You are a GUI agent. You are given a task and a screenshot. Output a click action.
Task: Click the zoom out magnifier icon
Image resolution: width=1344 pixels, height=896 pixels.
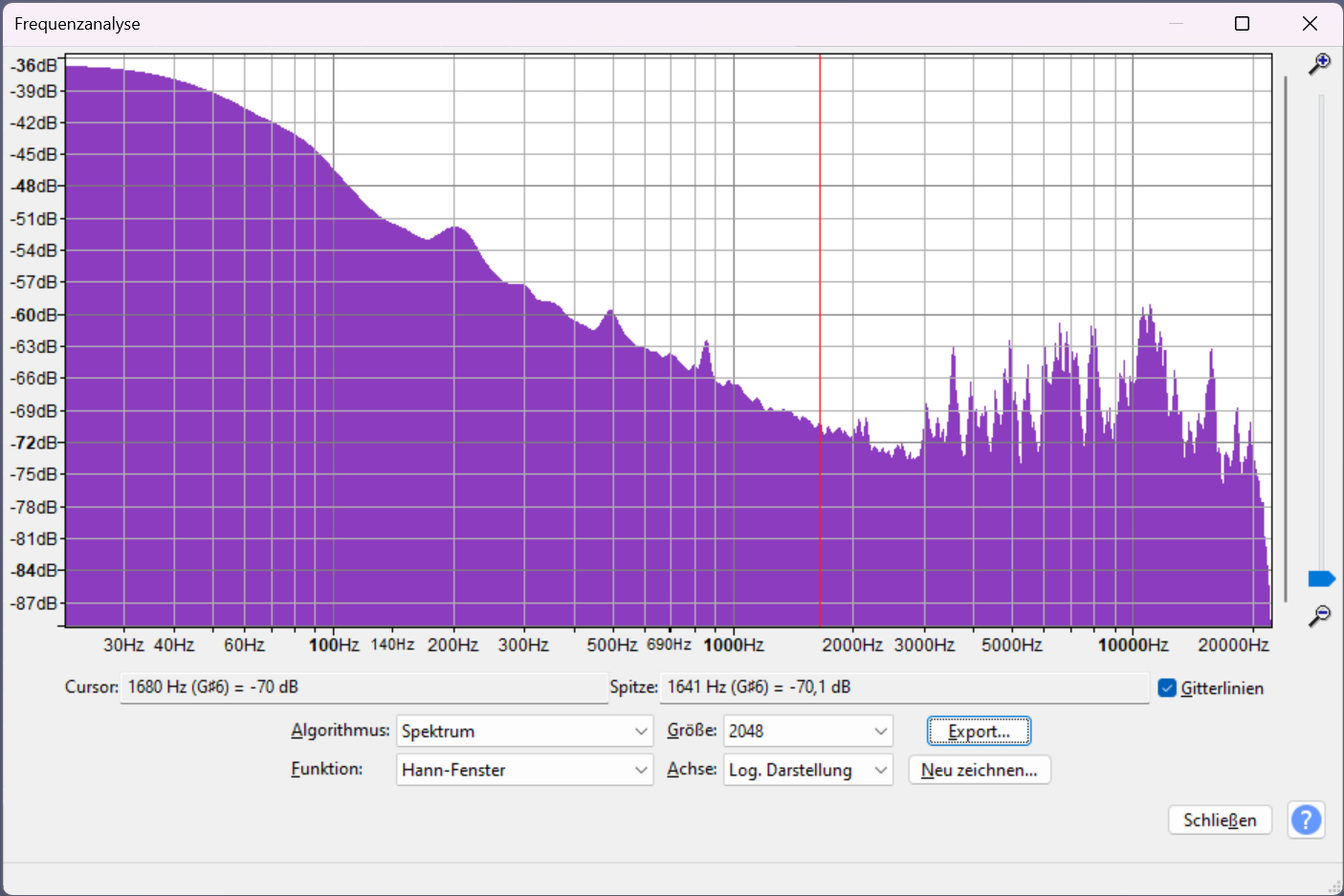(x=1320, y=616)
